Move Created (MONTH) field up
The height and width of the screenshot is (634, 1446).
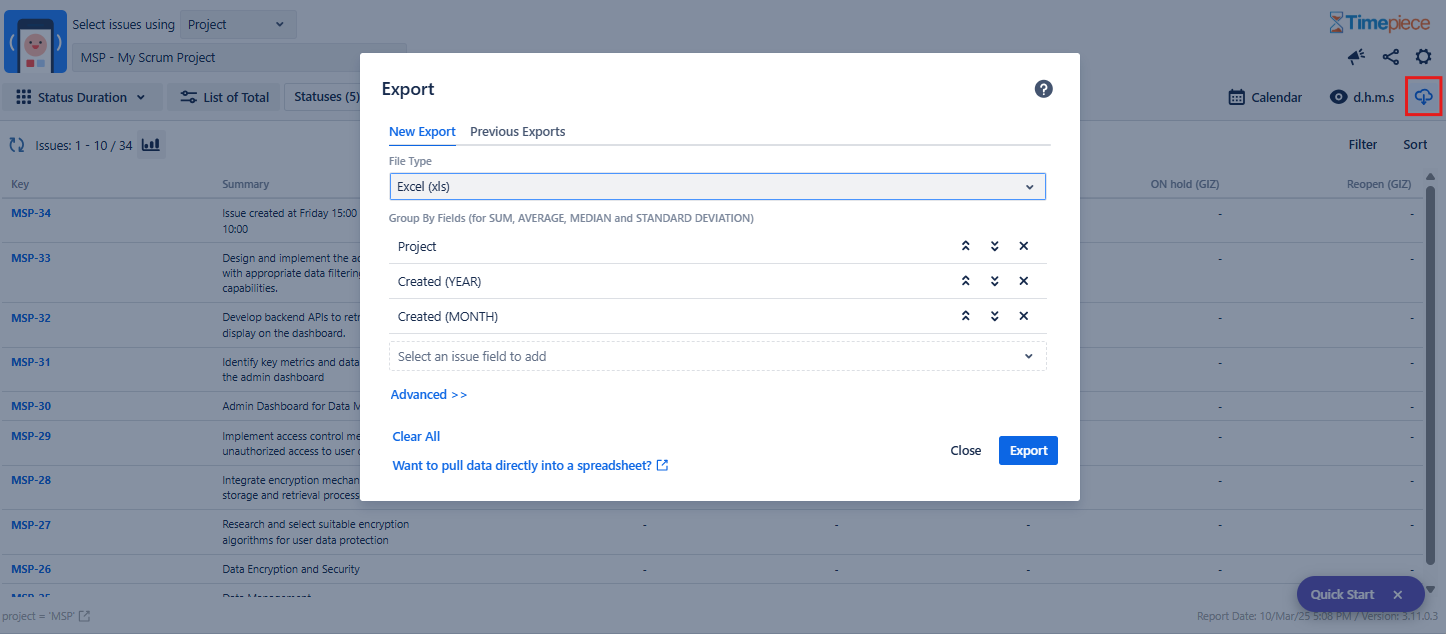(x=965, y=316)
